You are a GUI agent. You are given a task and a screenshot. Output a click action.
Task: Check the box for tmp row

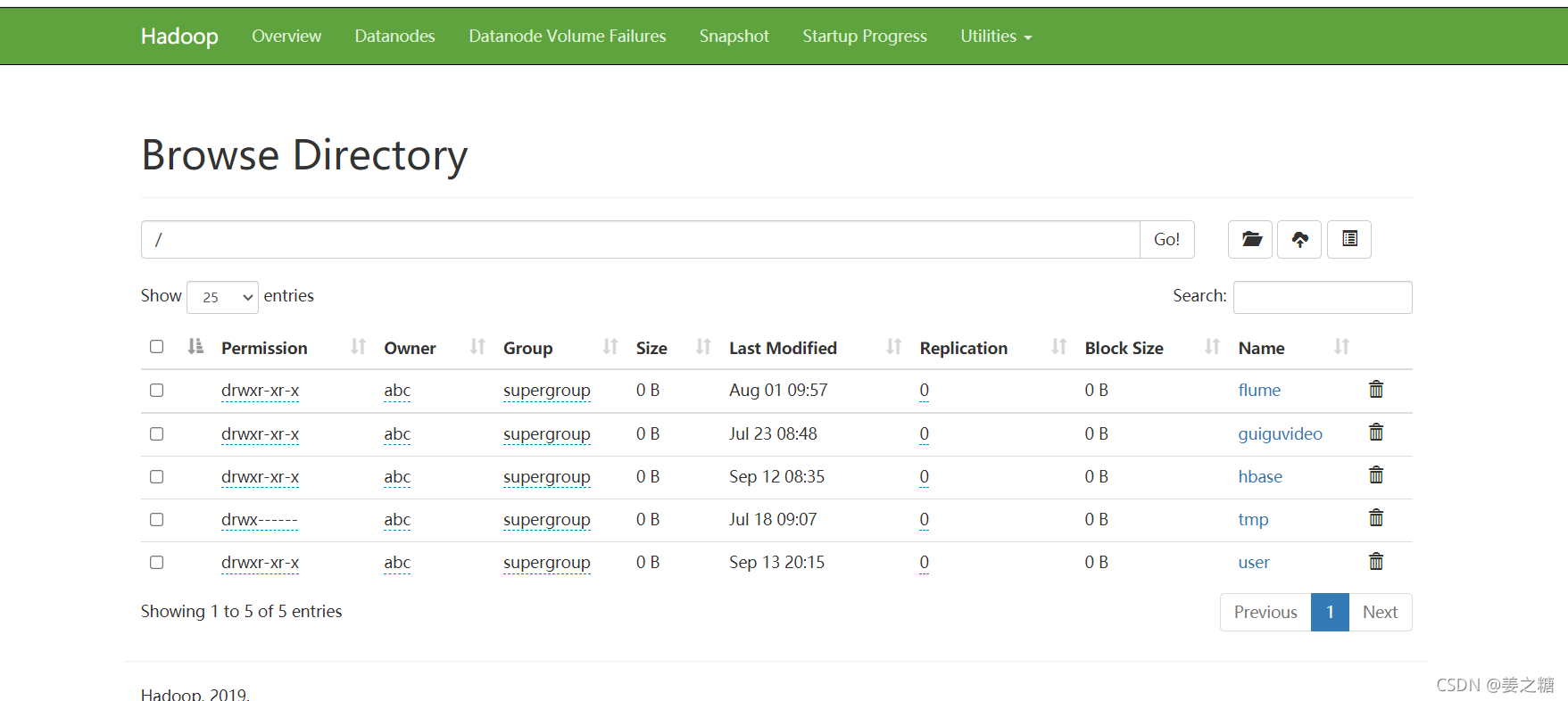click(x=157, y=519)
